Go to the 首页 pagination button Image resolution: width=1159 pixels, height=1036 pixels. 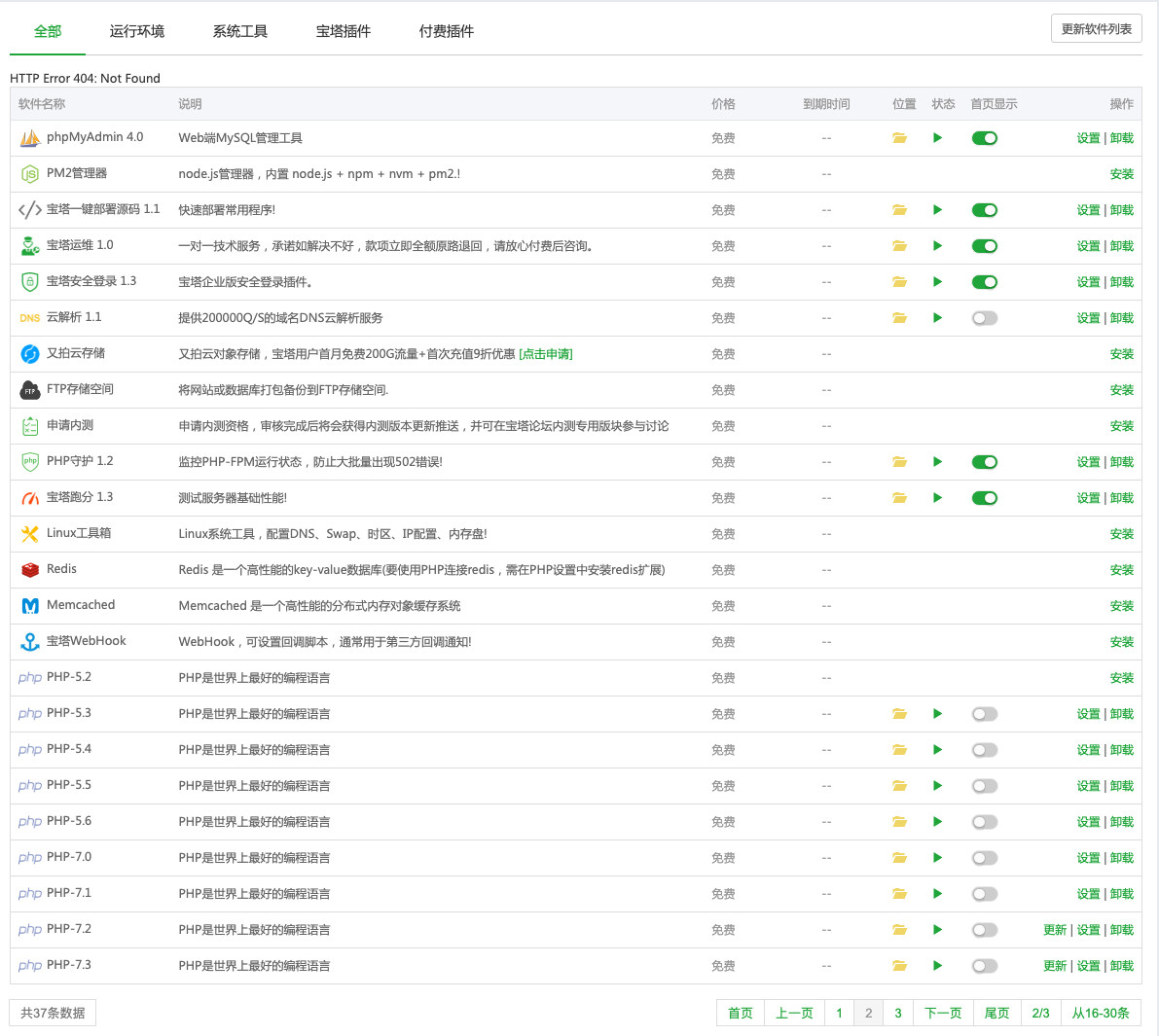tap(740, 1013)
